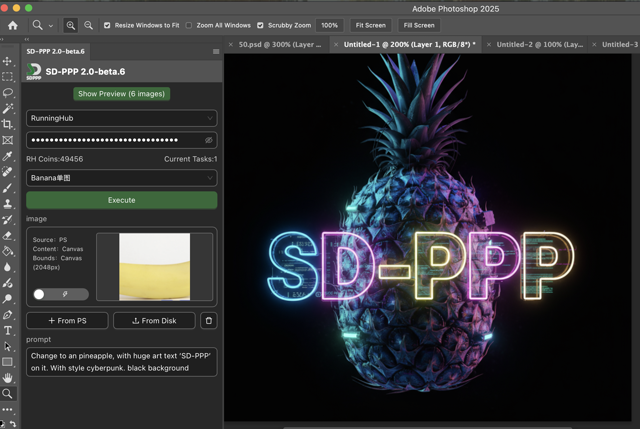This screenshot has width=640, height=429.
Task: Select the Pen tool
Action: tap(7, 315)
